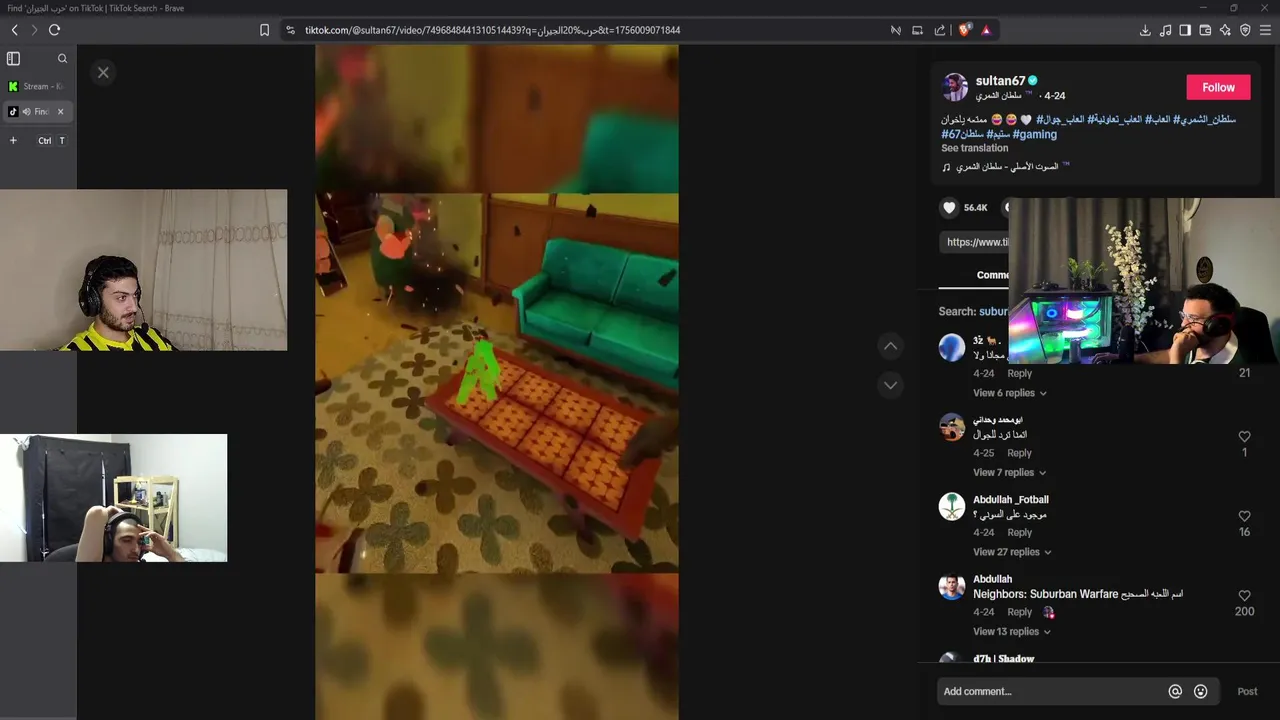Click See translation under caption
Viewport: 1280px width, 720px height.
click(974, 148)
